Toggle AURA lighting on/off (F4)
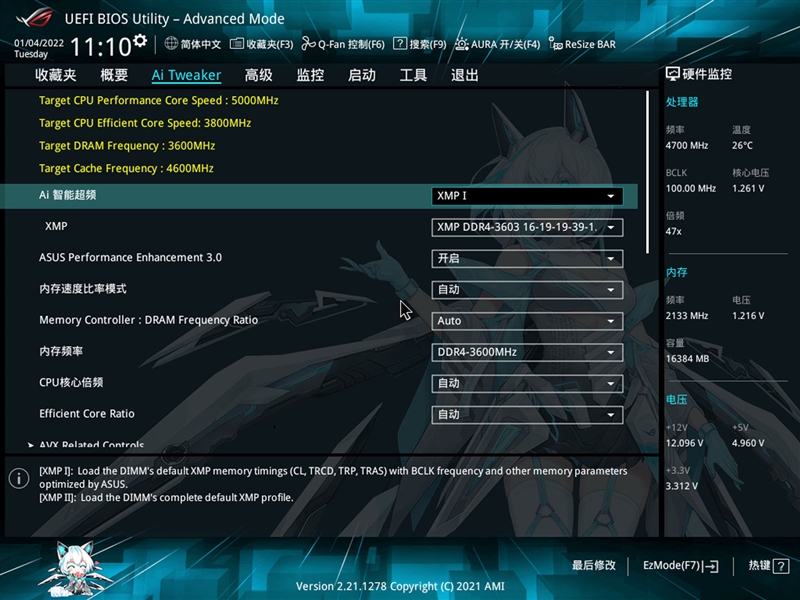Screen dimensions: 800x600 [462, 44]
